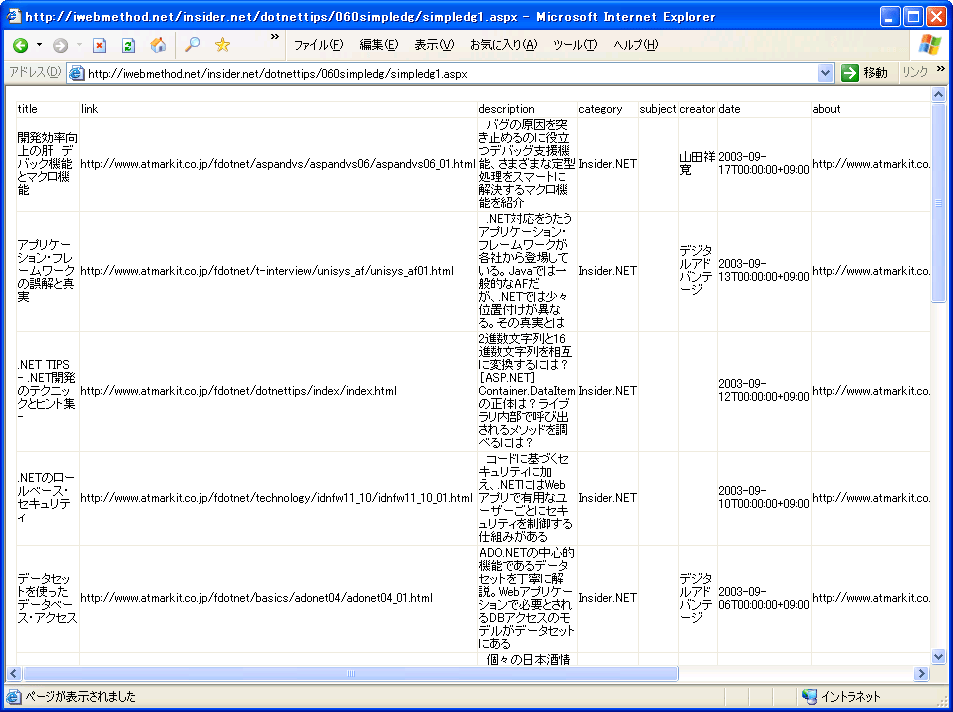Refresh the page with the green arrows icon
Viewport: 953px width, 712px height.
128,45
